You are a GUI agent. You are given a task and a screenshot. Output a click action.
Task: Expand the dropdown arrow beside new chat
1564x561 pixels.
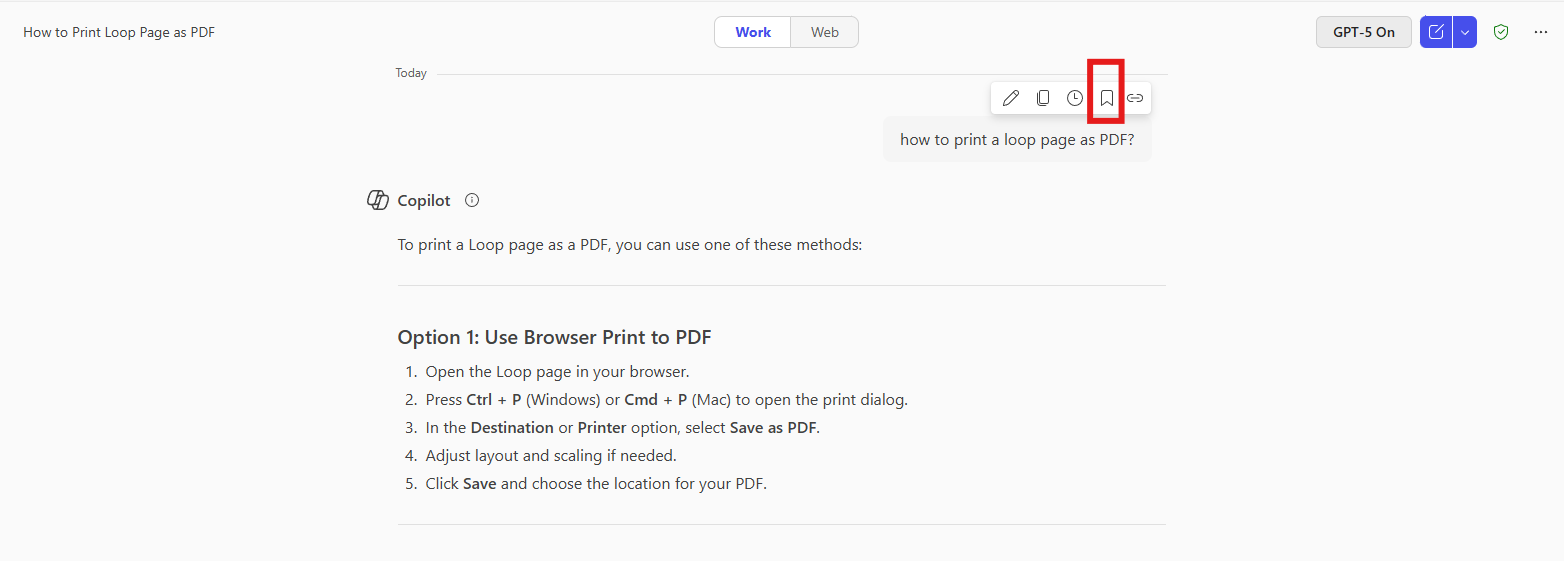[x=1465, y=32]
